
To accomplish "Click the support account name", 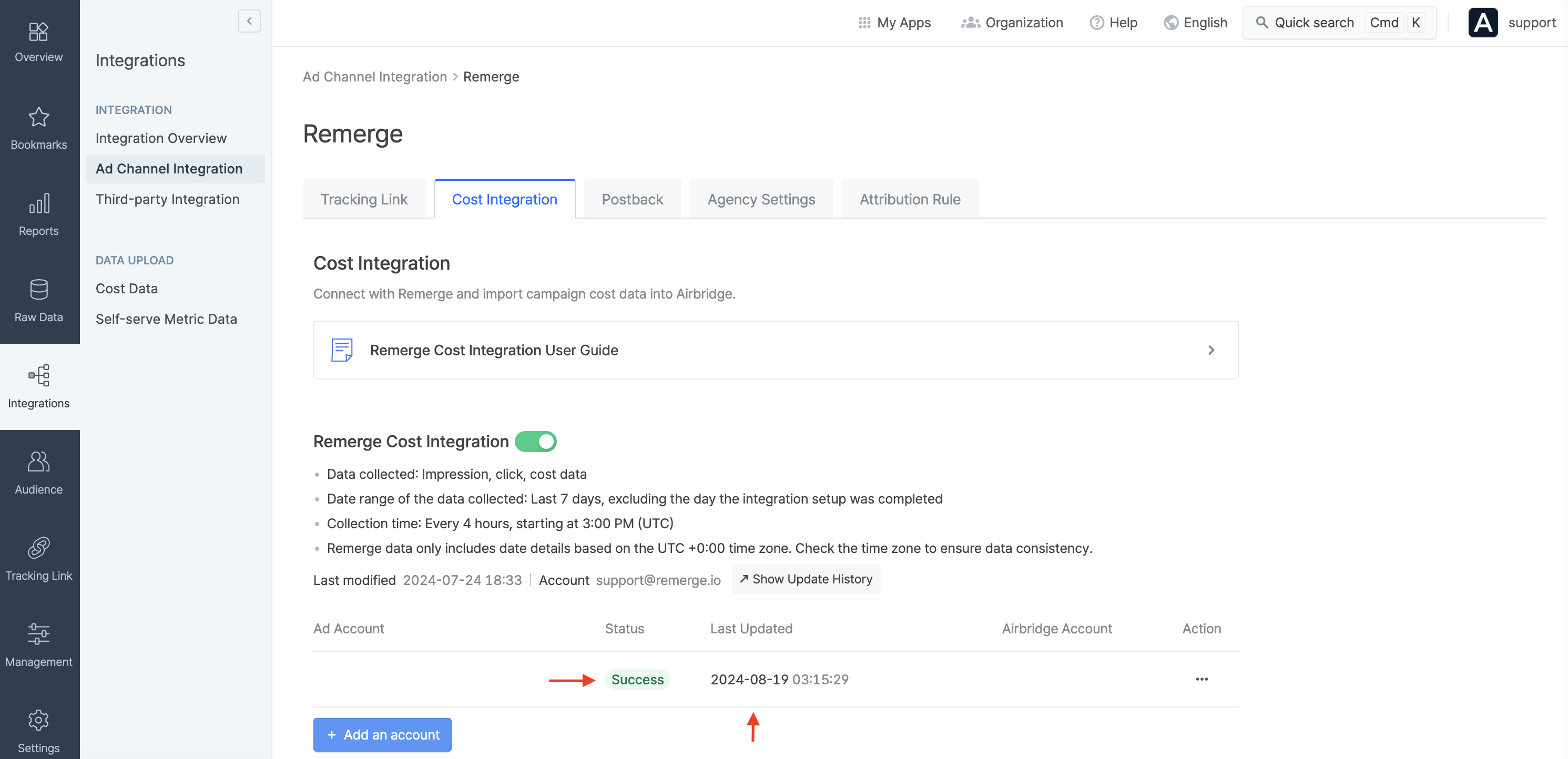I will pos(1532,23).
